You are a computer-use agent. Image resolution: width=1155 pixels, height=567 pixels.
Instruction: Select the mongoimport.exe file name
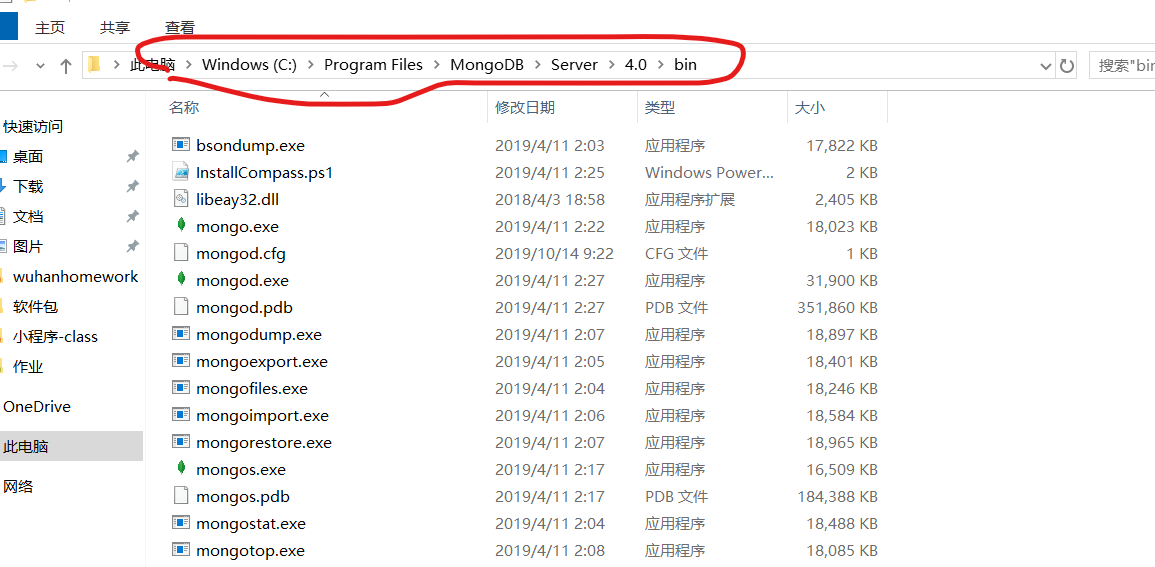point(262,416)
